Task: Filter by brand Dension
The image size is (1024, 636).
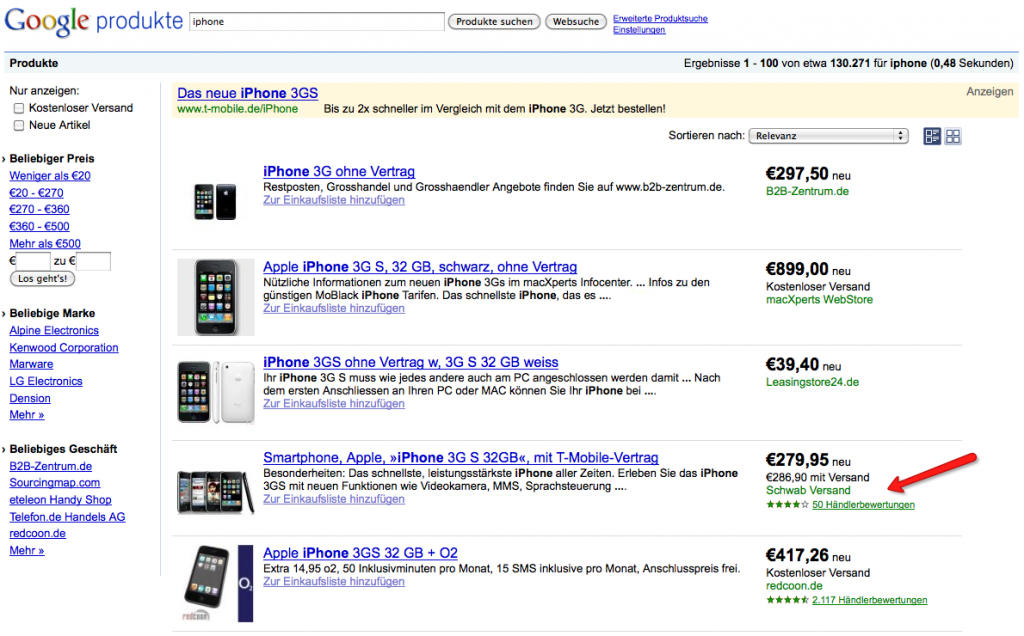Action: coord(30,398)
